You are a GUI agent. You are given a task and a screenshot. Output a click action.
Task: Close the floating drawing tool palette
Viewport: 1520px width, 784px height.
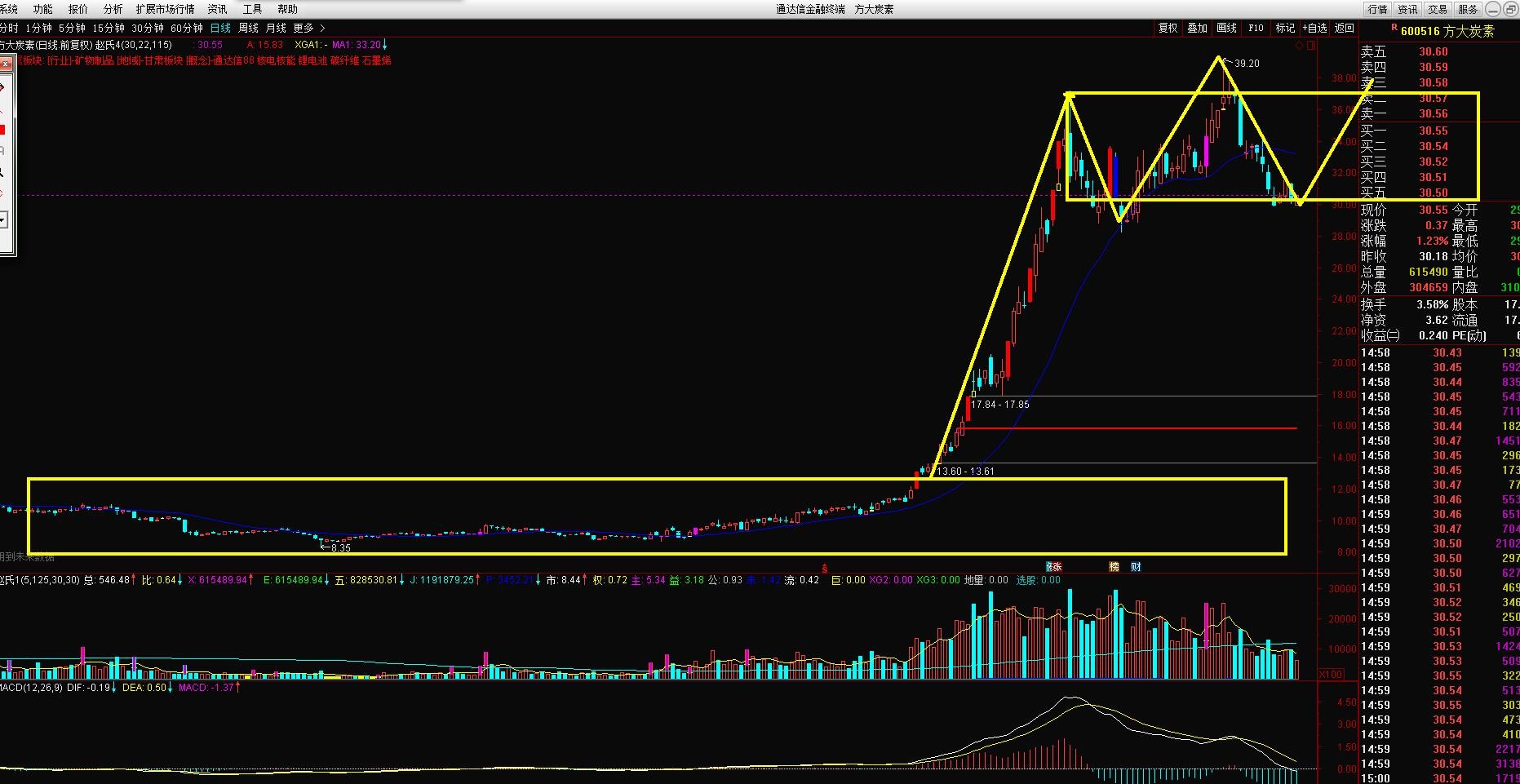point(3,64)
